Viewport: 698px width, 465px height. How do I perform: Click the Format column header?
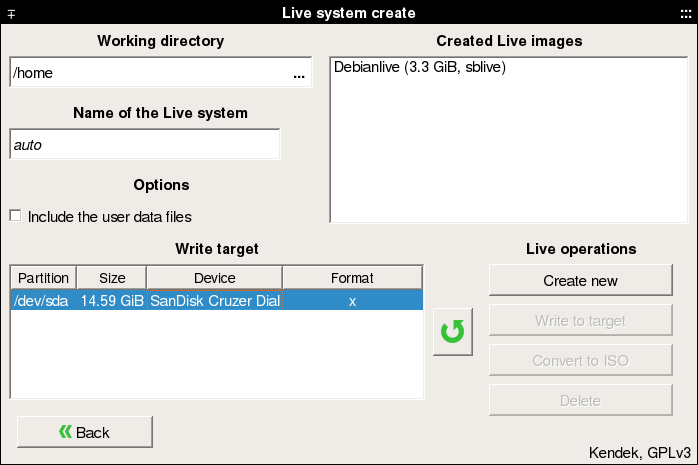click(352, 278)
